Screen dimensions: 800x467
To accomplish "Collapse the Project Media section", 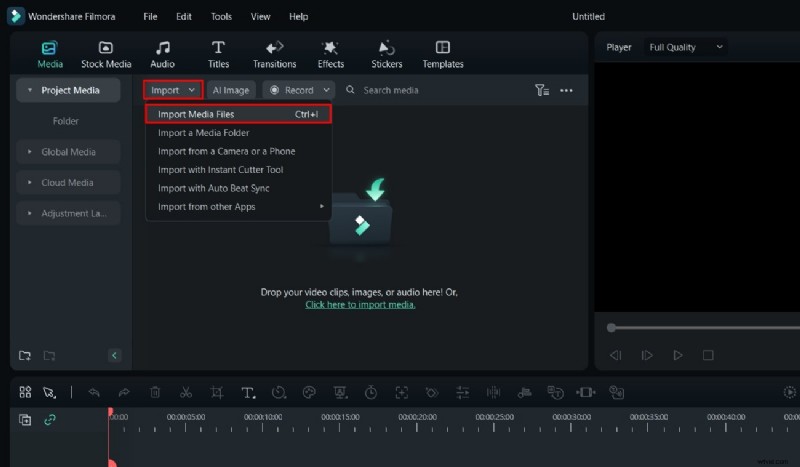I will point(30,90).
